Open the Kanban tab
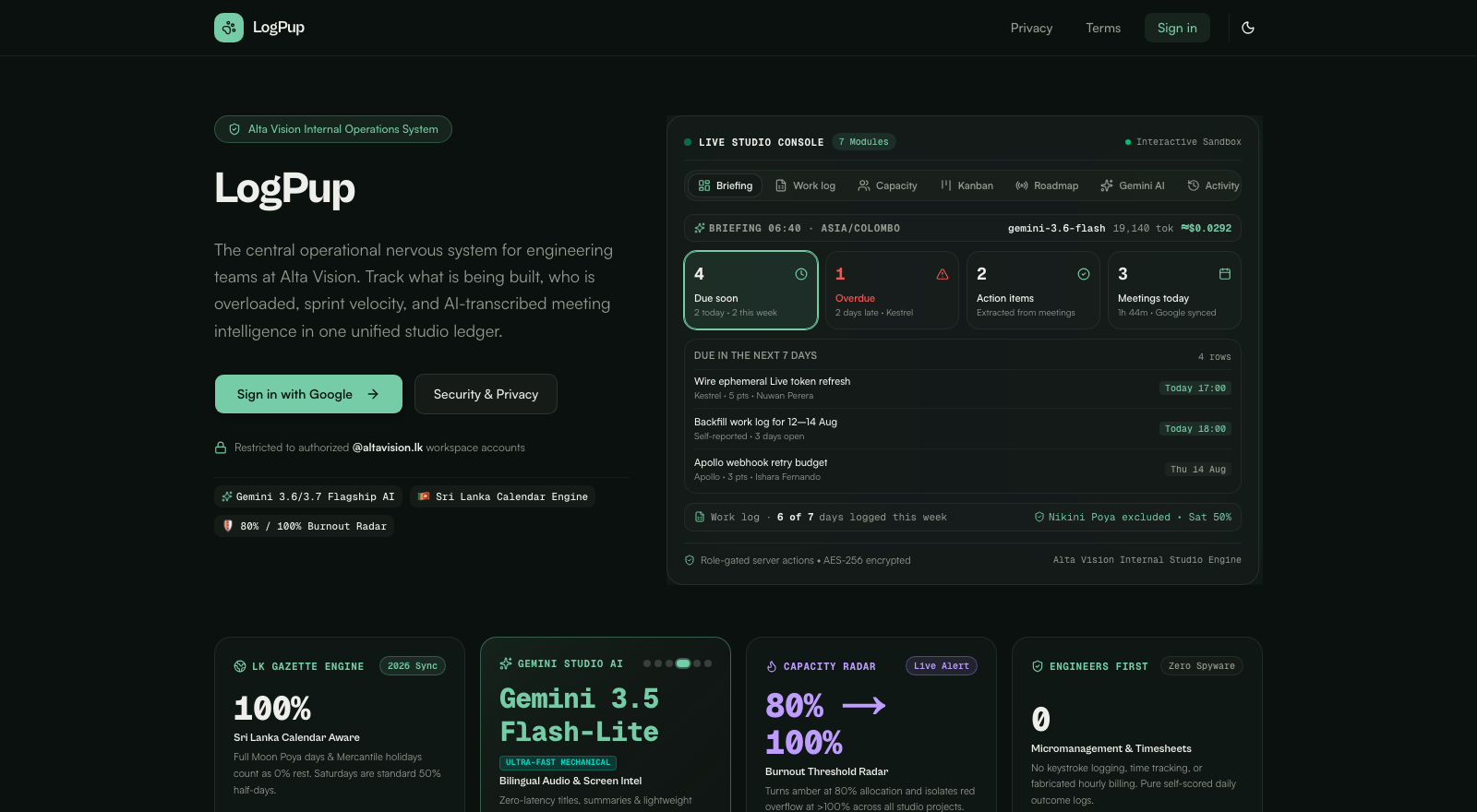Screen dimensions: 1477x812 [x=967, y=185]
